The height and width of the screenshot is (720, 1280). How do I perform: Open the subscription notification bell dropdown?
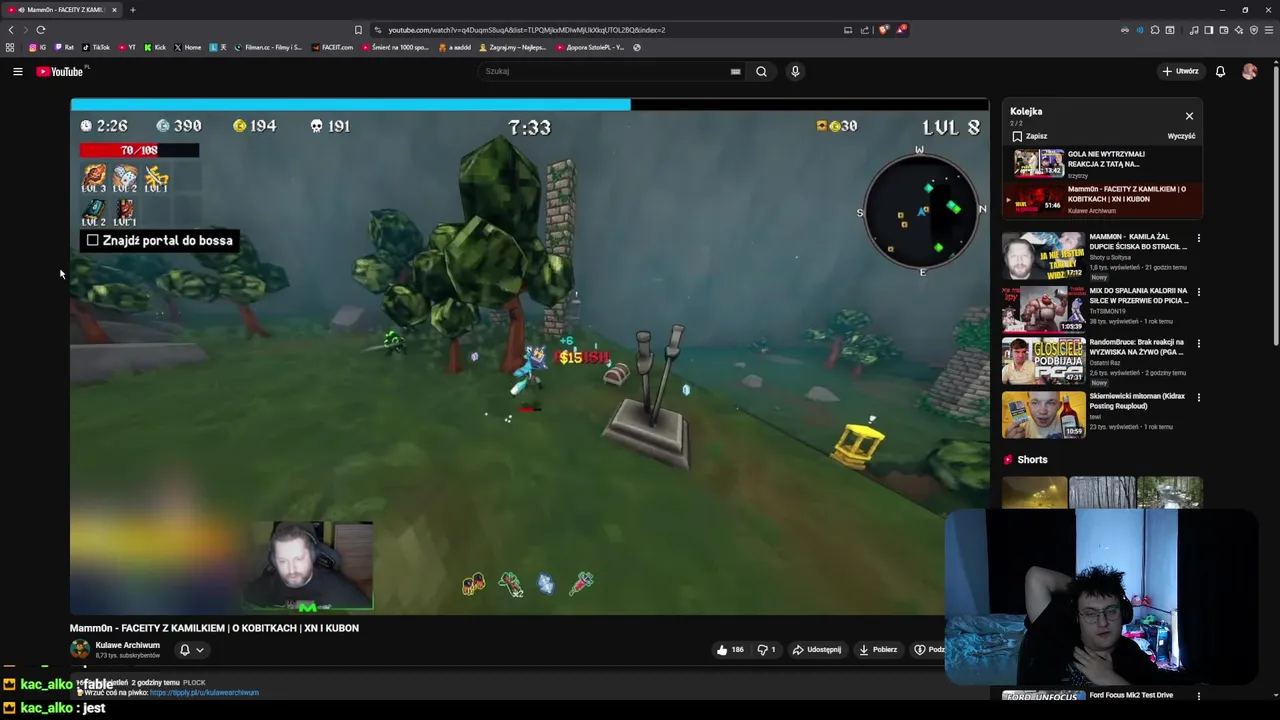tap(191, 650)
